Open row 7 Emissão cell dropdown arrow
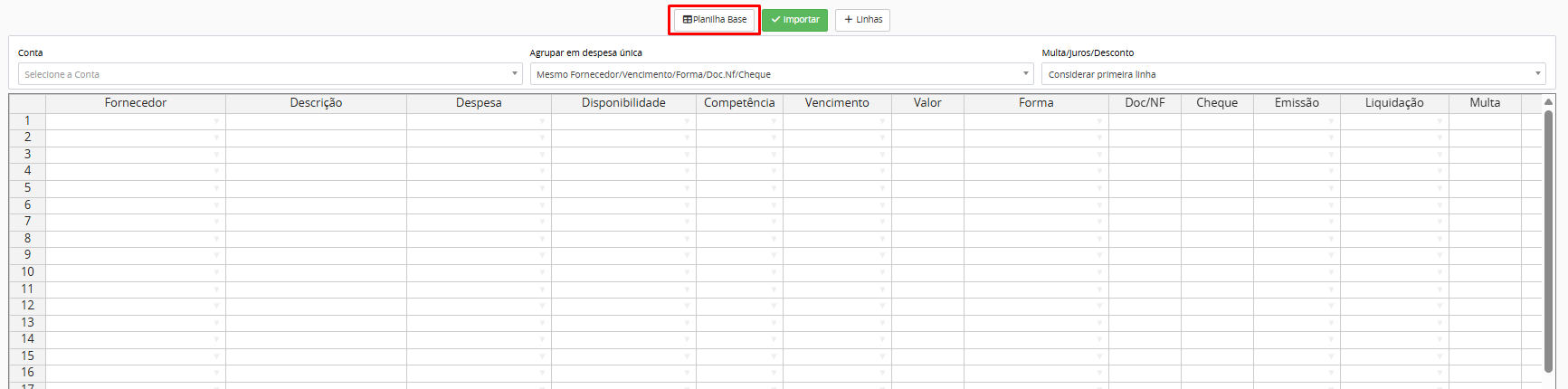Screen dimensions: 1568x389 [x=1331, y=222]
